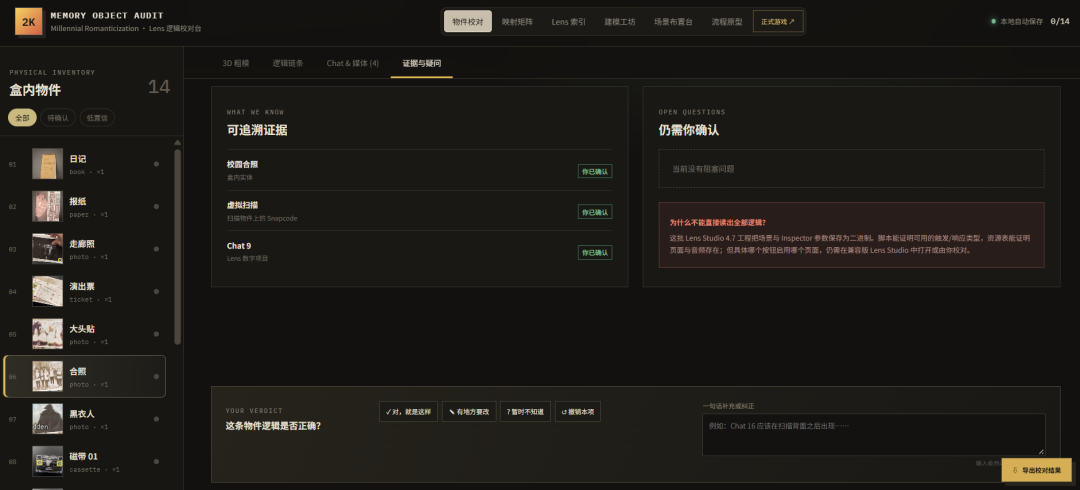This screenshot has height=490, width=1080.
Task: Open the 建模工坊 tab
Action: click(620, 21)
